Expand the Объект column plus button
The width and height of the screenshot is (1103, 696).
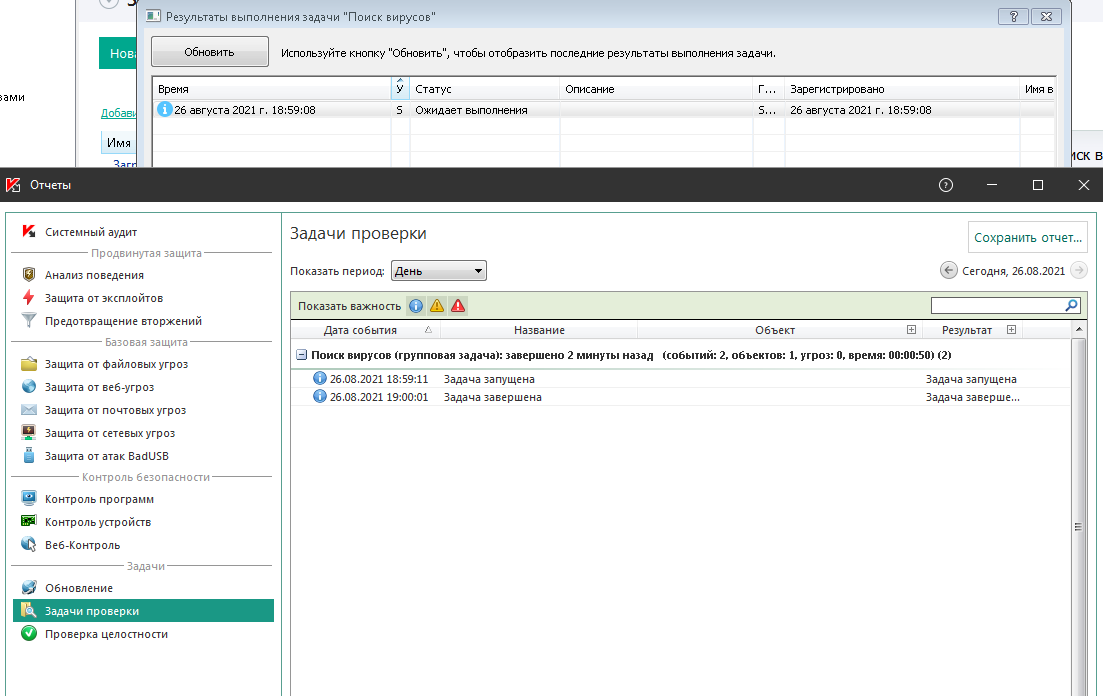[x=911, y=330]
